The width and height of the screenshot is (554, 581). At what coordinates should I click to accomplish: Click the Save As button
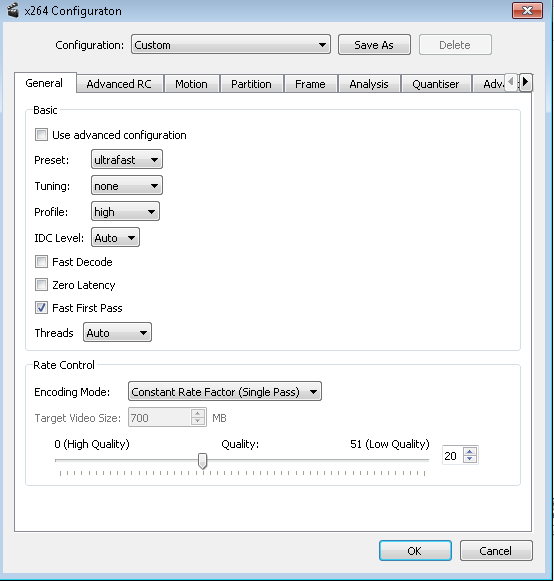374,45
